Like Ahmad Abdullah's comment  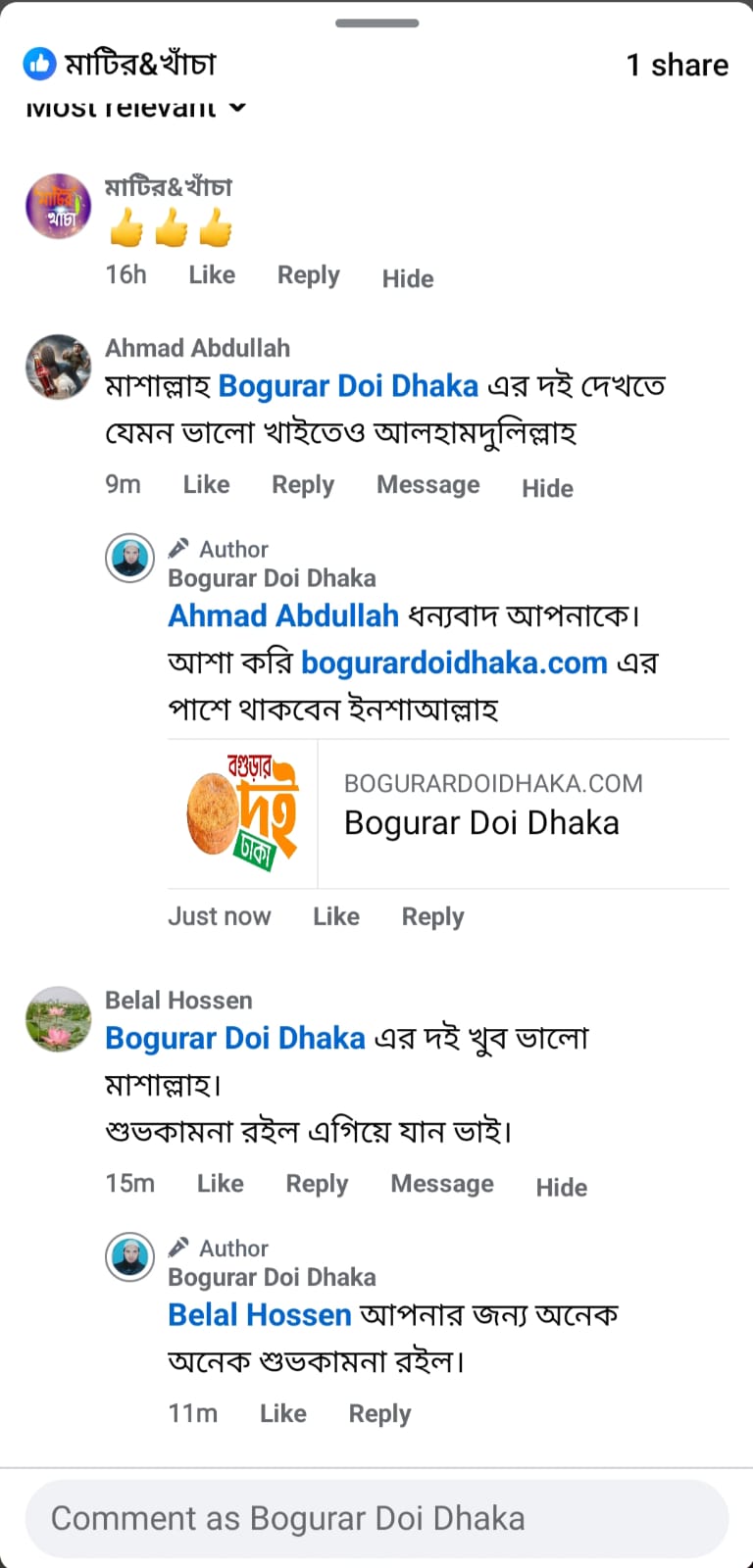[206, 485]
